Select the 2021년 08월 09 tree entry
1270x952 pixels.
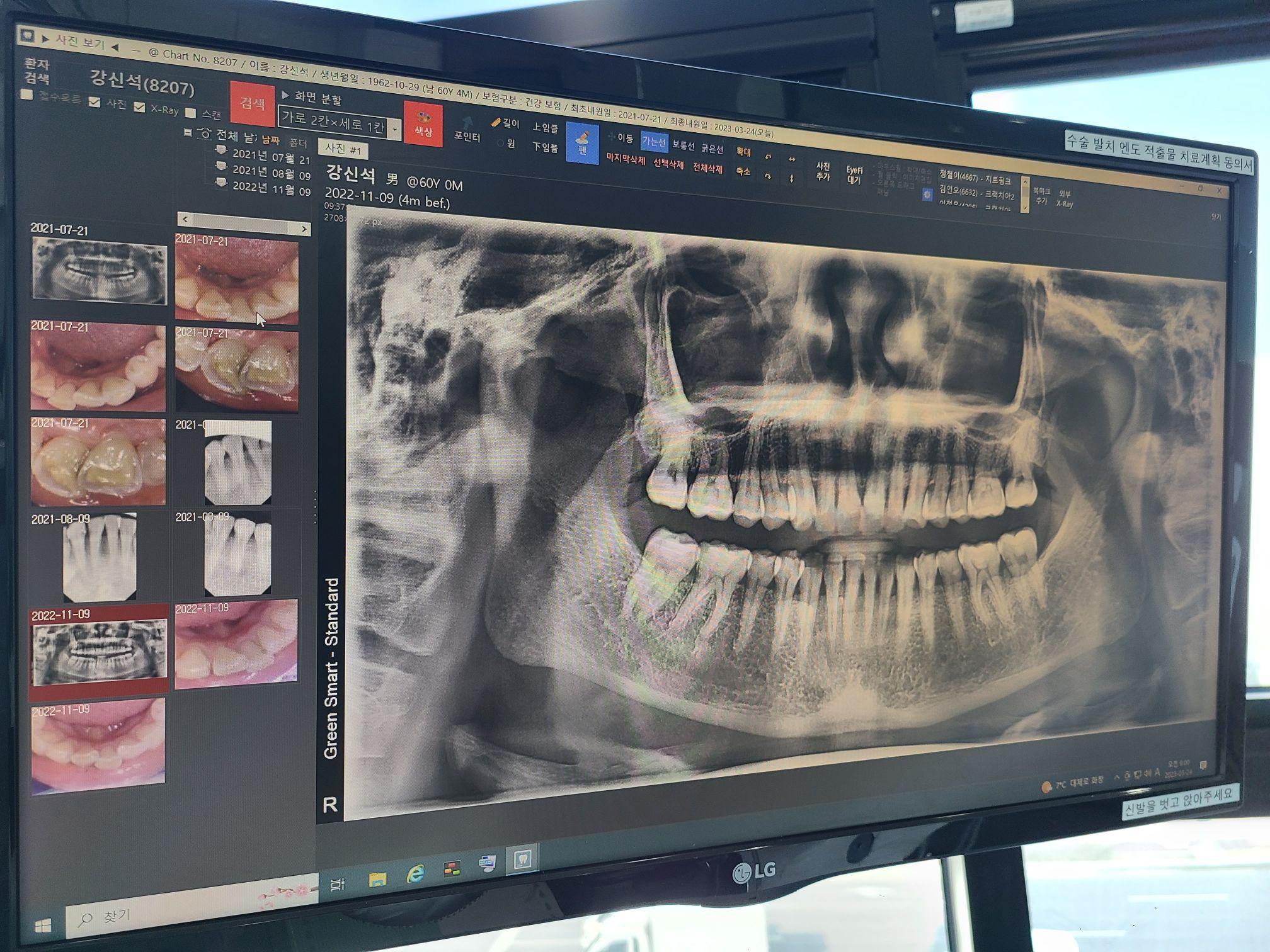[271, 173]
